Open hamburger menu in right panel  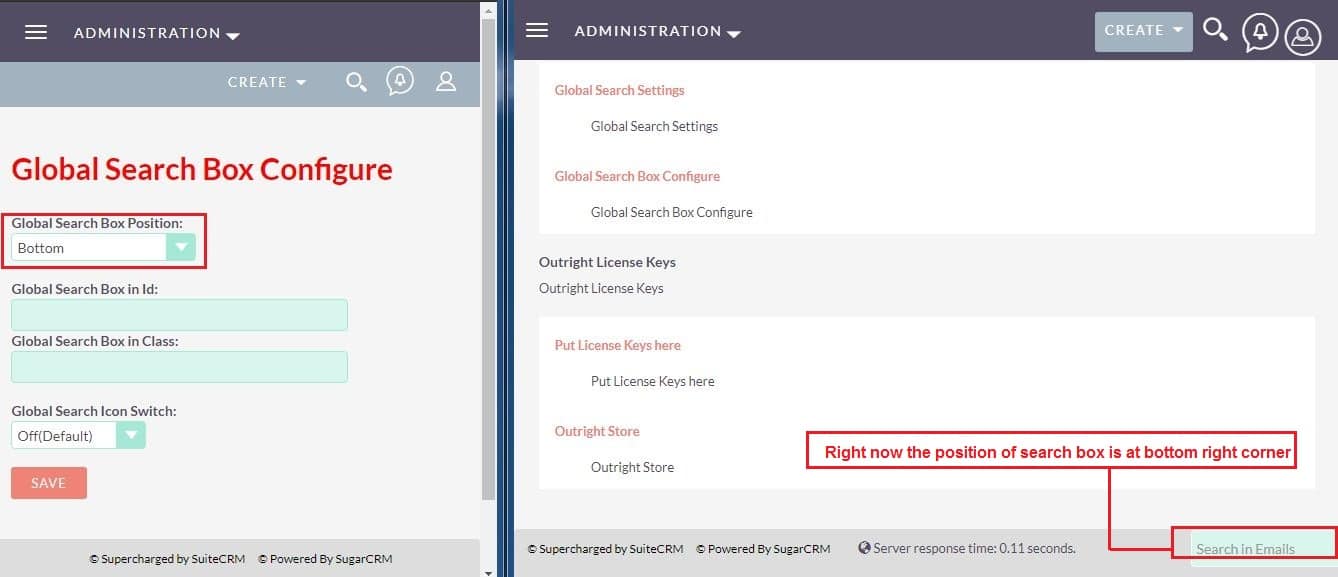[x=537, y=30]
